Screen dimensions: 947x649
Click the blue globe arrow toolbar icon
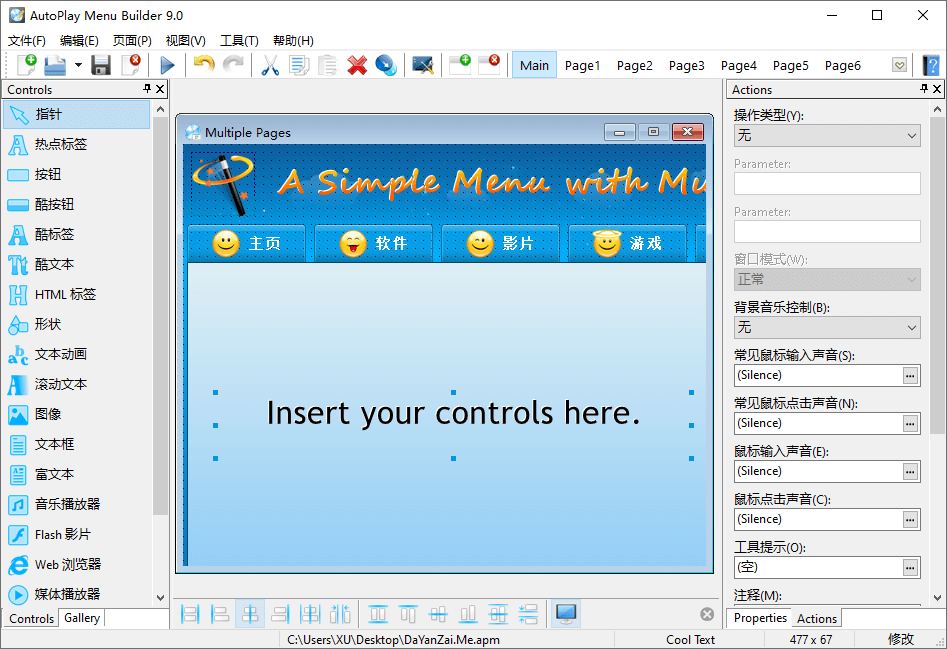click(385, 65)
